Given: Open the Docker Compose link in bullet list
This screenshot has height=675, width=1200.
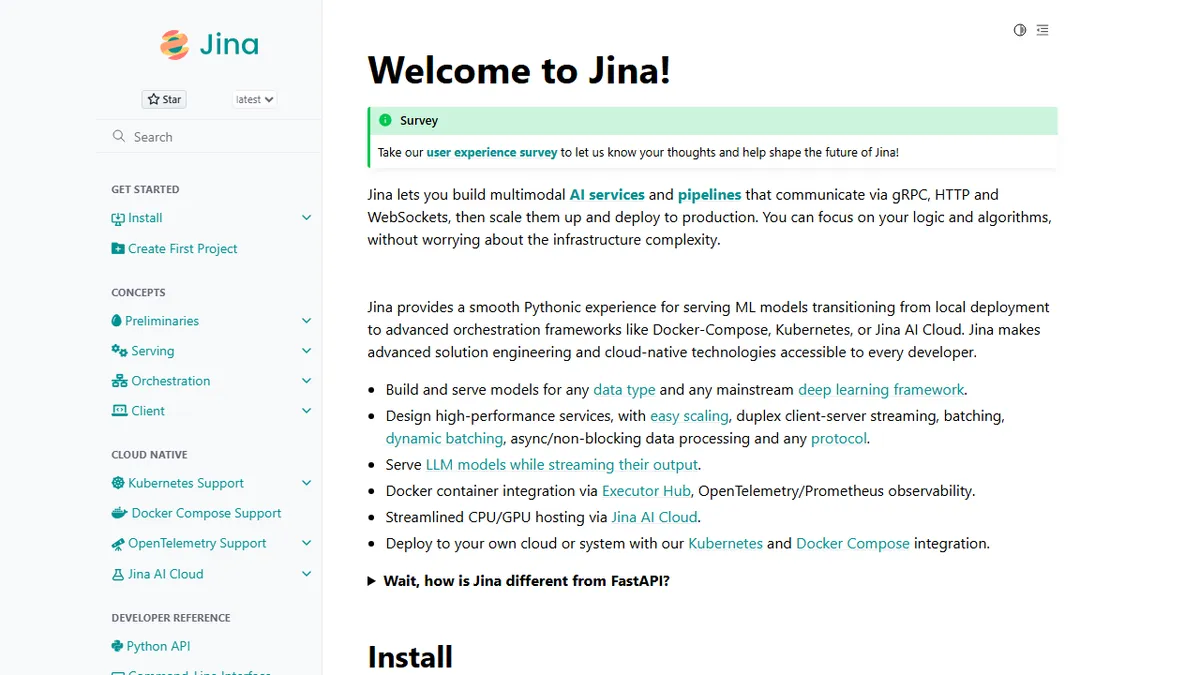Looking at the screenshot, I should click(853, 543).
